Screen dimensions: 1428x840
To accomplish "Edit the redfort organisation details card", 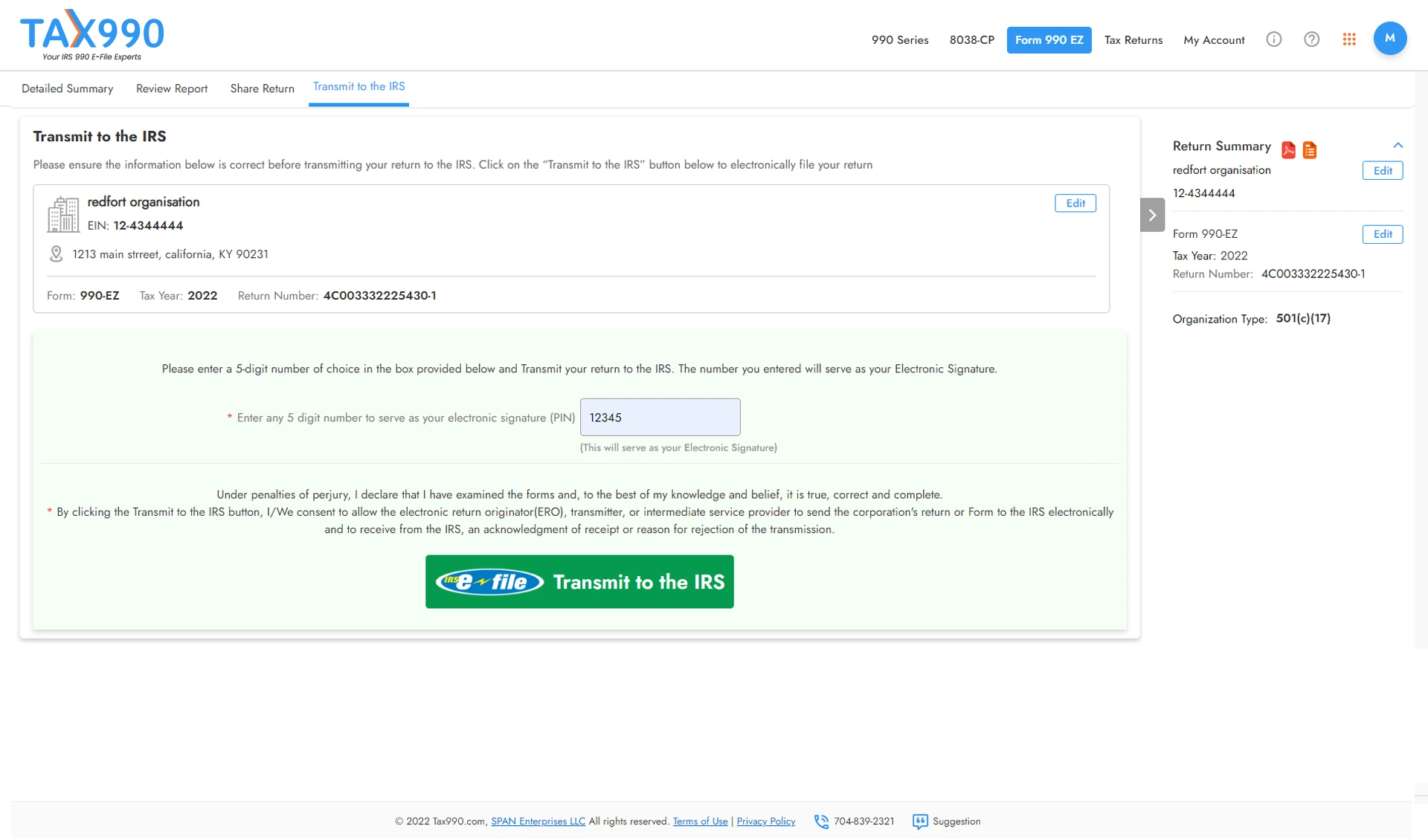I will pyautogui.click(x=1075, y=203).
